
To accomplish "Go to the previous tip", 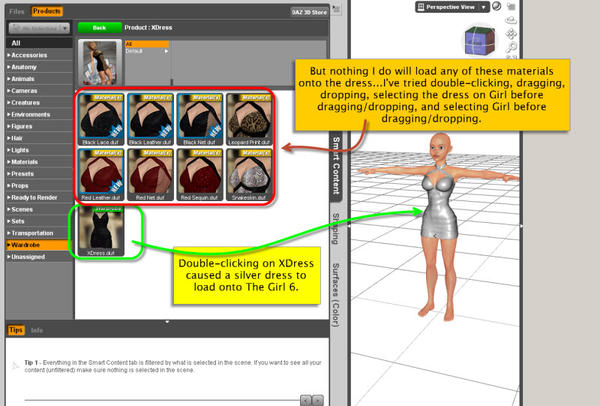I will pos(306,400).
